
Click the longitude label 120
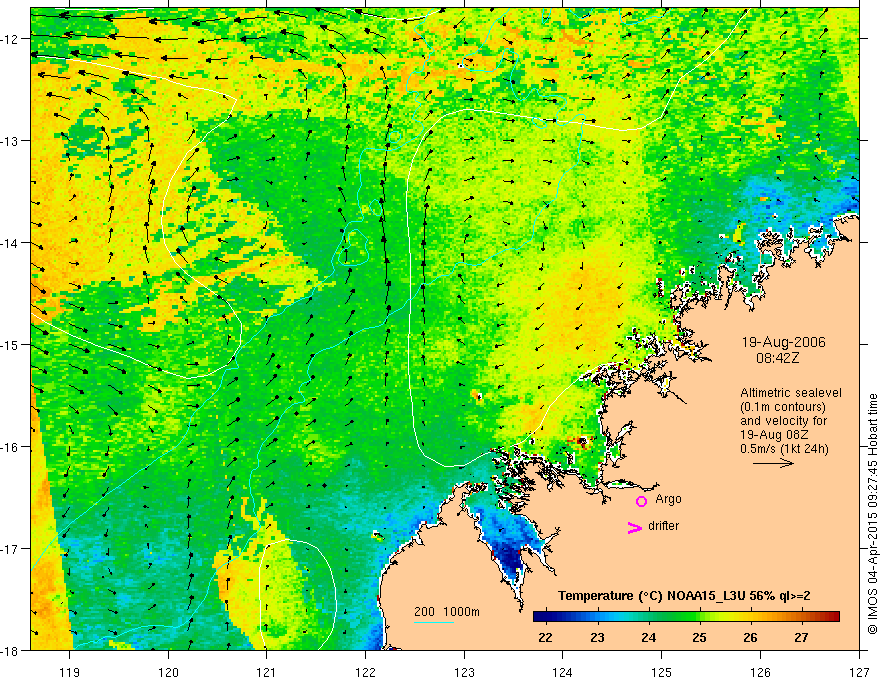click(x=168, y=672)
